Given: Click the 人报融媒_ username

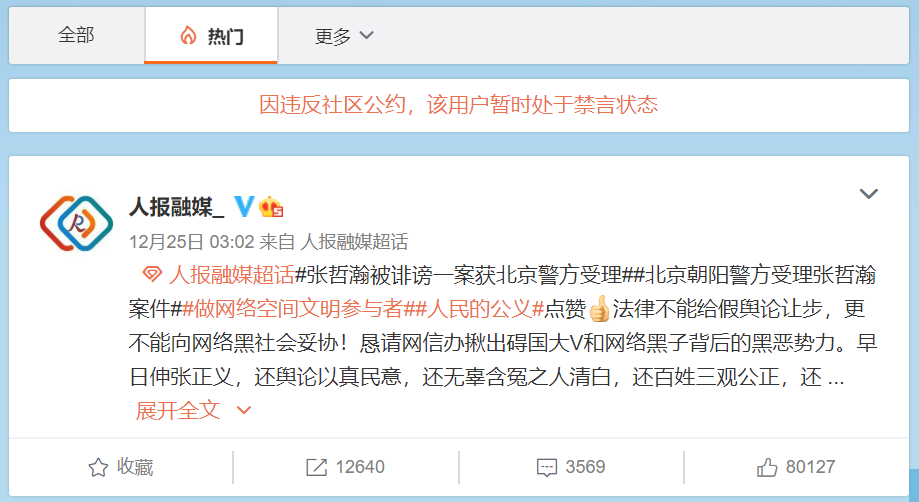Looking at the screenshot, I should tap(176, 207).
